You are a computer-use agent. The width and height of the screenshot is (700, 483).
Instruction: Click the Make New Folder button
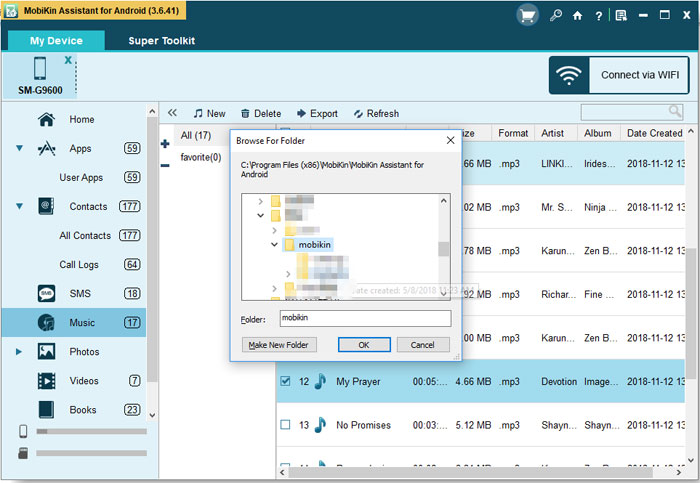[279, 345]
